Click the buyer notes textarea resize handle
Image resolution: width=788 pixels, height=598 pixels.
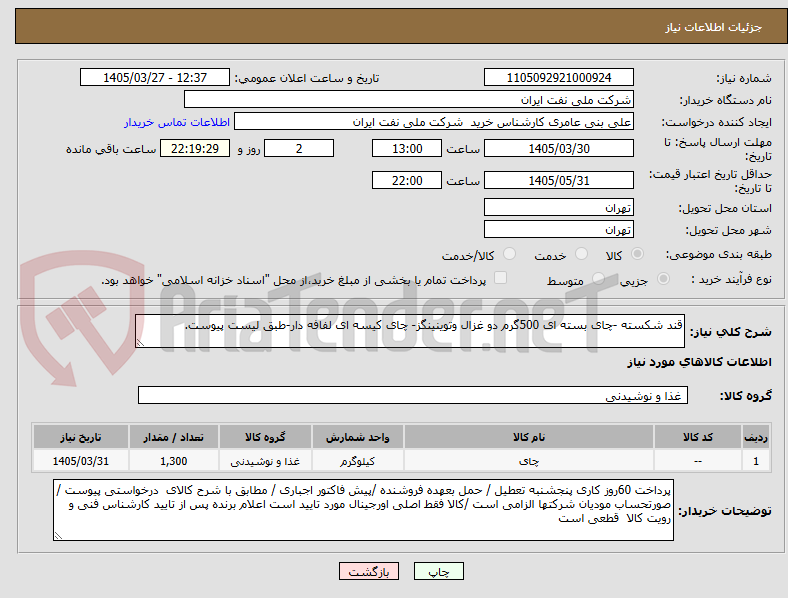pyautogui.click(x=58, y=536)
